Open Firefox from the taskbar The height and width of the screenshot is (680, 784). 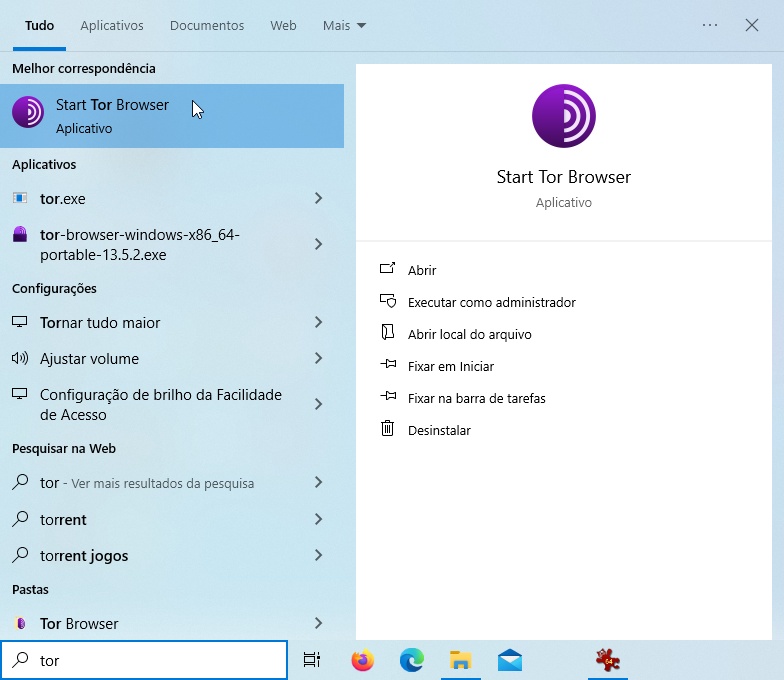[362, 660]
